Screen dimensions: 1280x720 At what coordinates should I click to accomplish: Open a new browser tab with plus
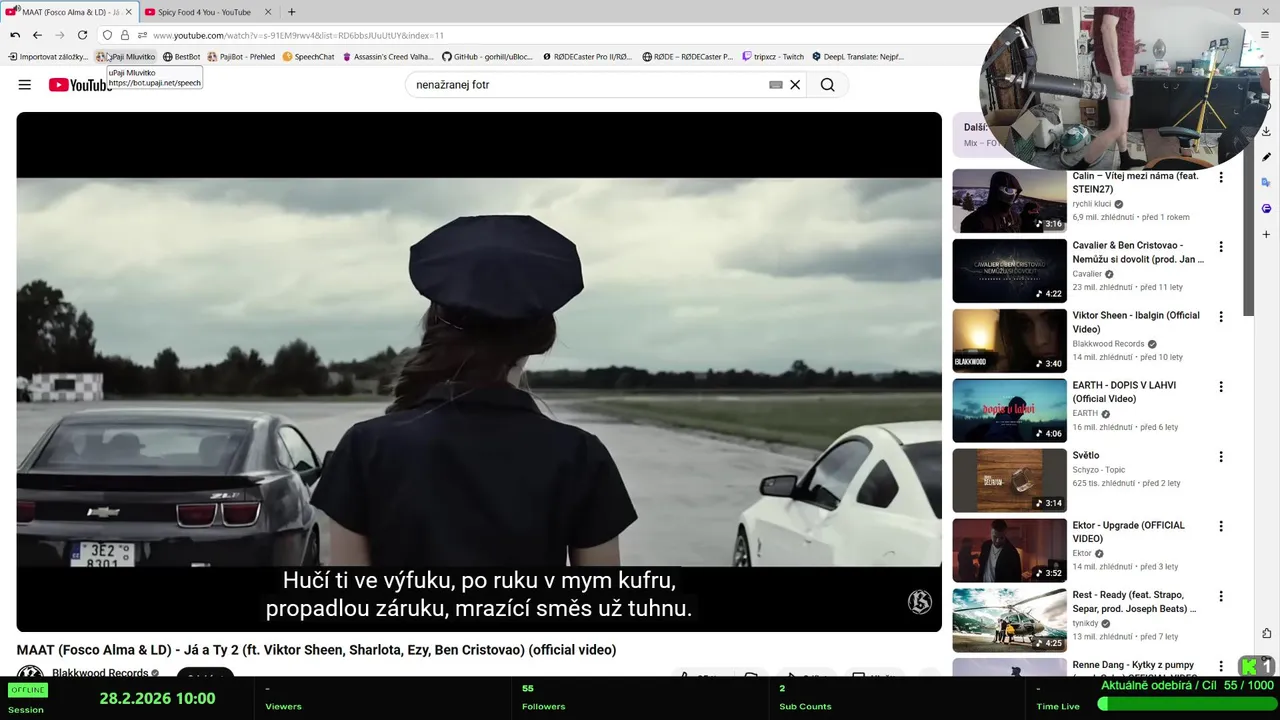pos(291,12)
